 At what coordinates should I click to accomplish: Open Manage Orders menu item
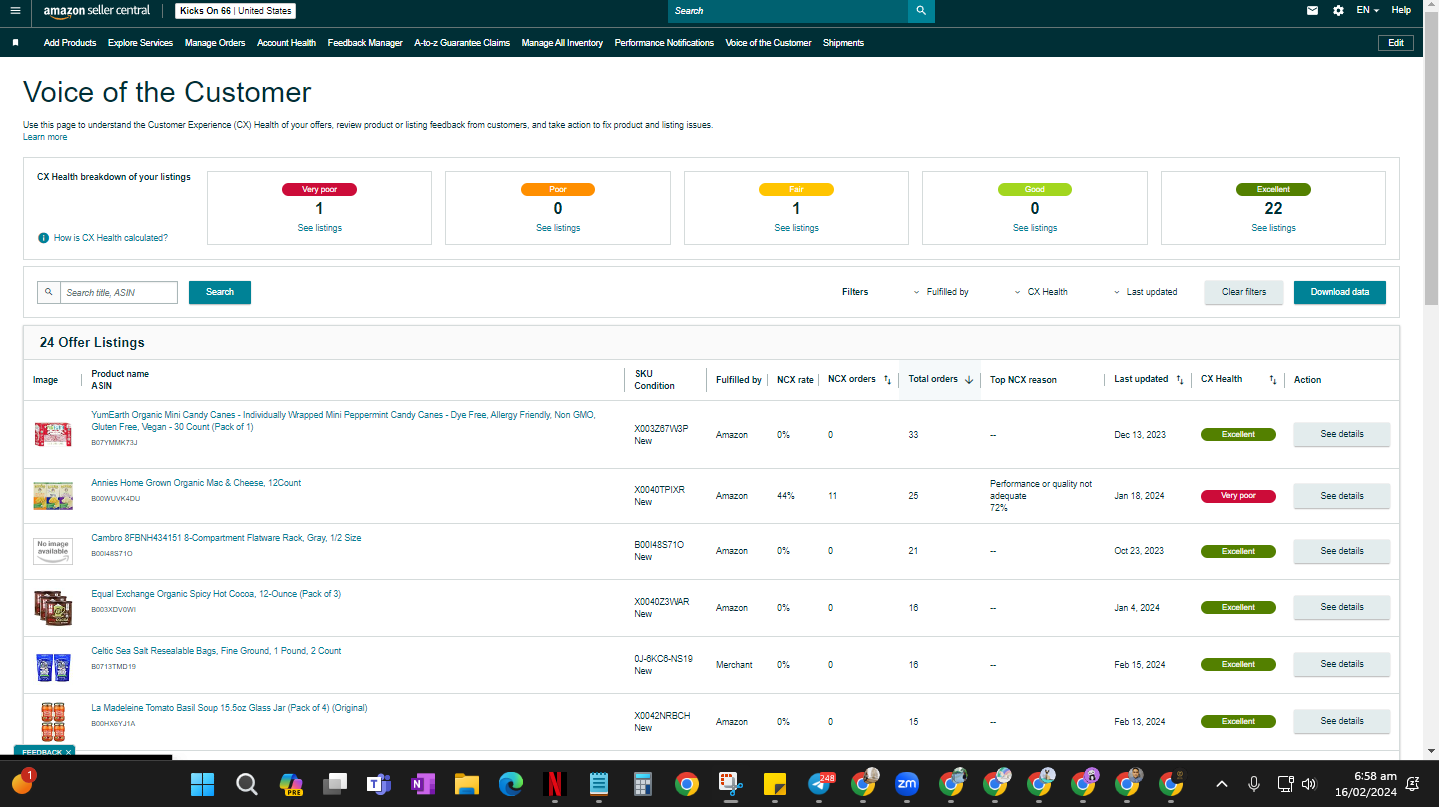click(x=215, y=43)
